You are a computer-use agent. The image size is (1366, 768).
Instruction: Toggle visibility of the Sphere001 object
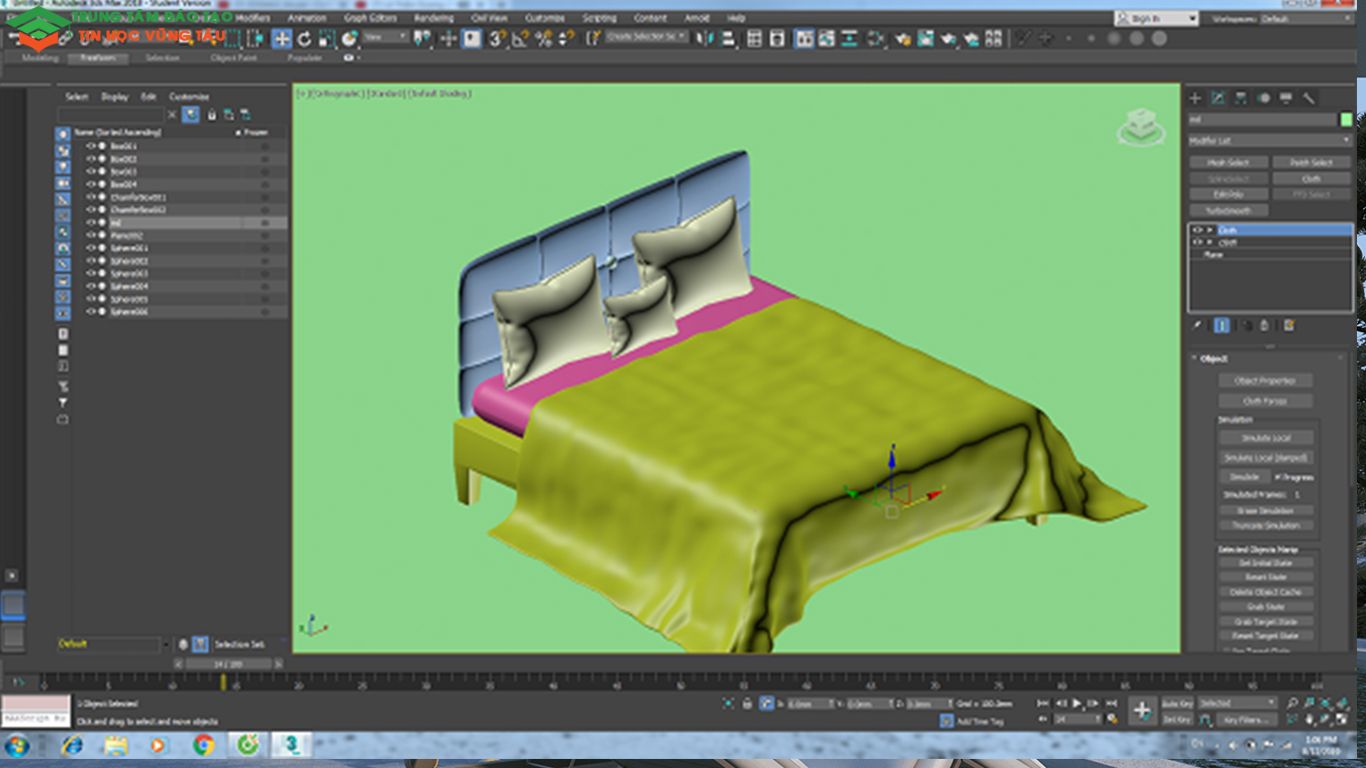[x=92, y=248]
